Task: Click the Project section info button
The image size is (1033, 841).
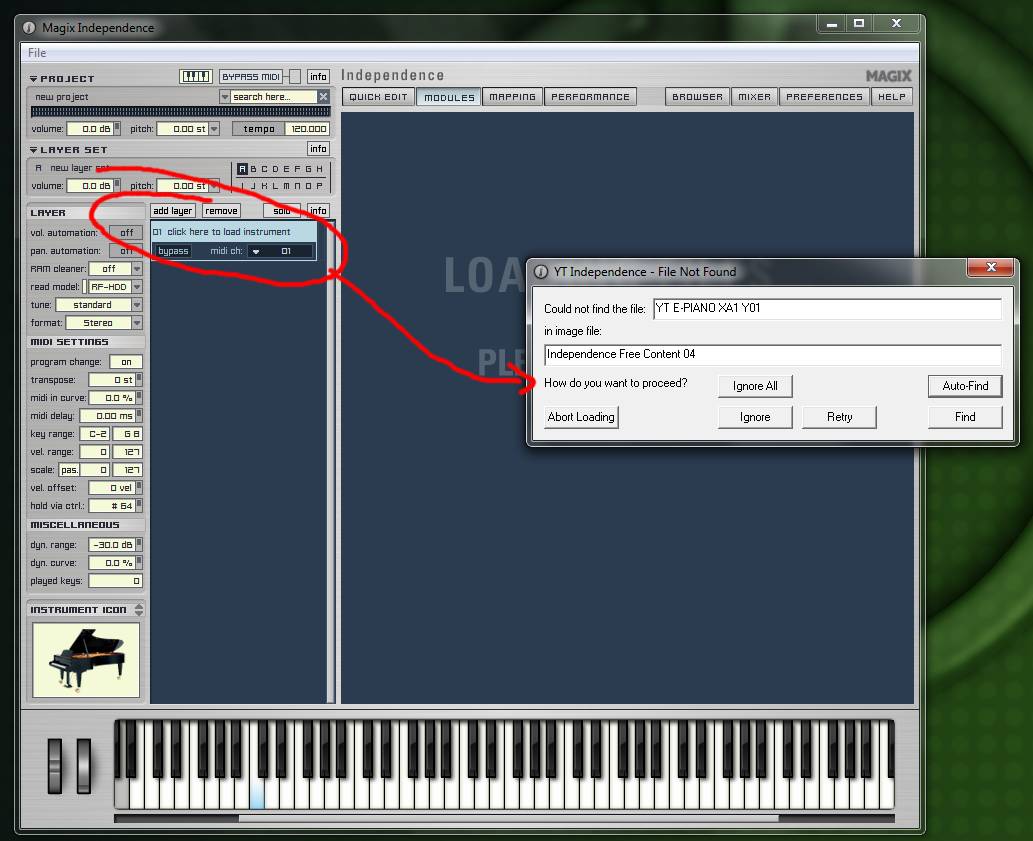Action: [318, 76]
